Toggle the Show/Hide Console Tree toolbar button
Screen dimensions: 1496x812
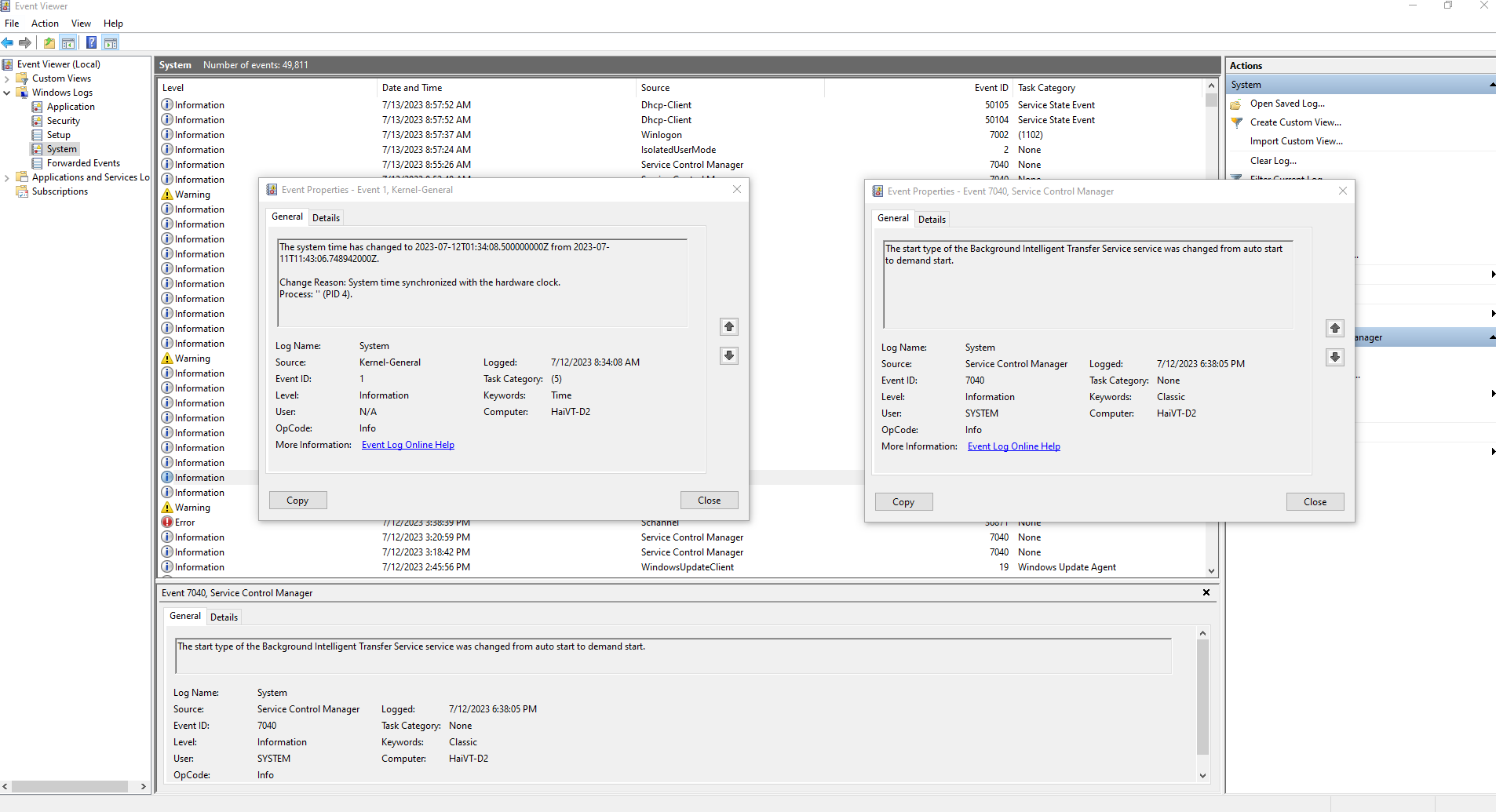(x=68, y=43)
